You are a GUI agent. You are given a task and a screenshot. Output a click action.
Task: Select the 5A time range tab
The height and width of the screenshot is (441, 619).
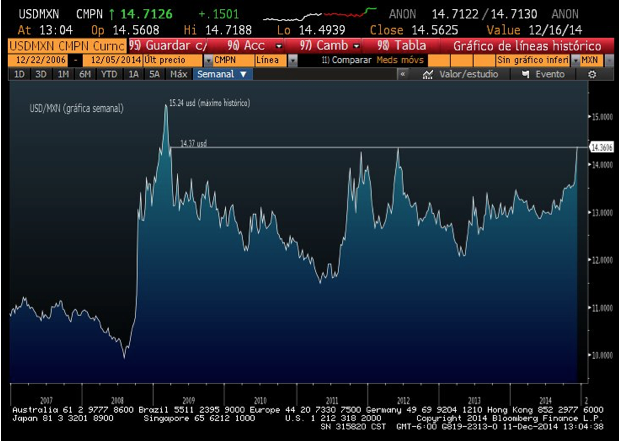154,74
